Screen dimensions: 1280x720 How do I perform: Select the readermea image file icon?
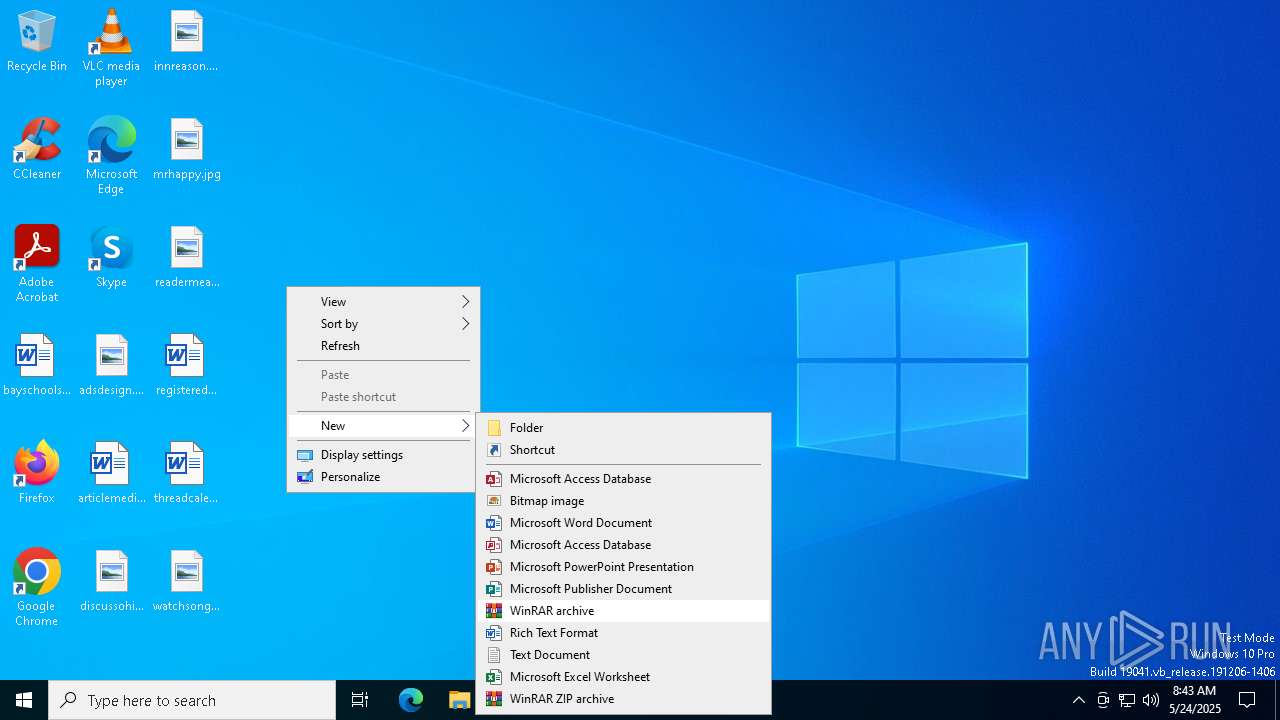coord(187,256)
